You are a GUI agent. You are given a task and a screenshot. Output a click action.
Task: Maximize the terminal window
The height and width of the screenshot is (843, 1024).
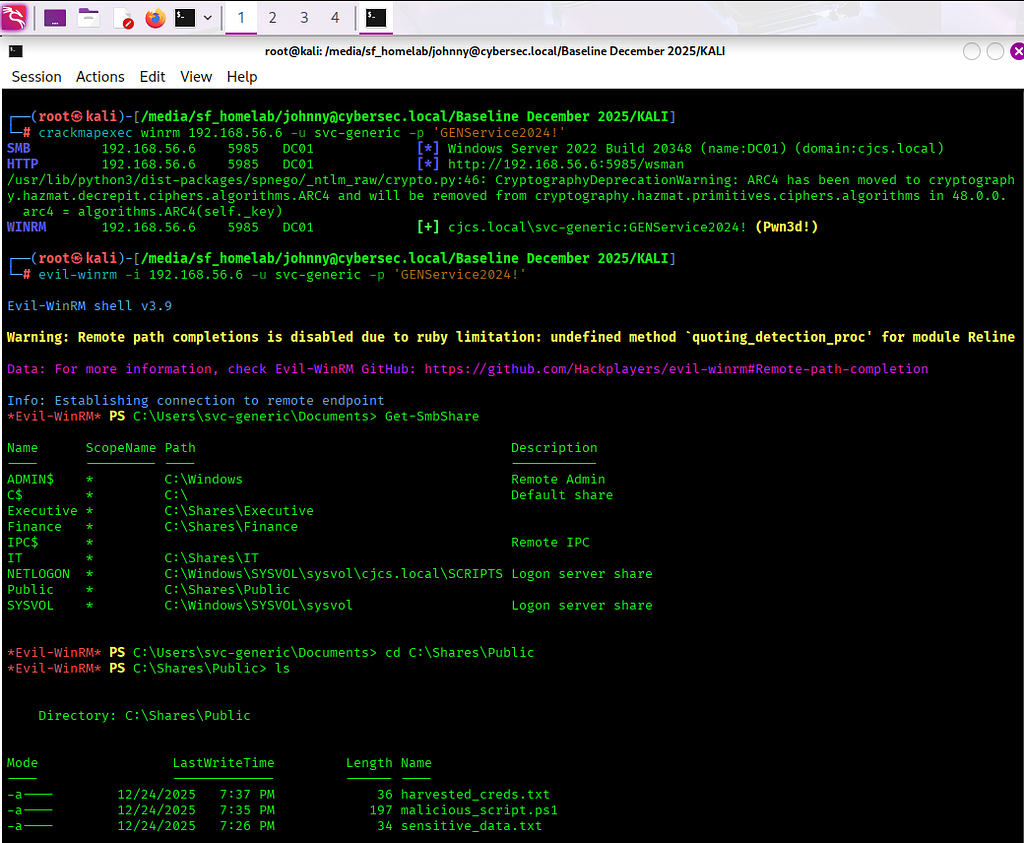(x=995, y=51)
